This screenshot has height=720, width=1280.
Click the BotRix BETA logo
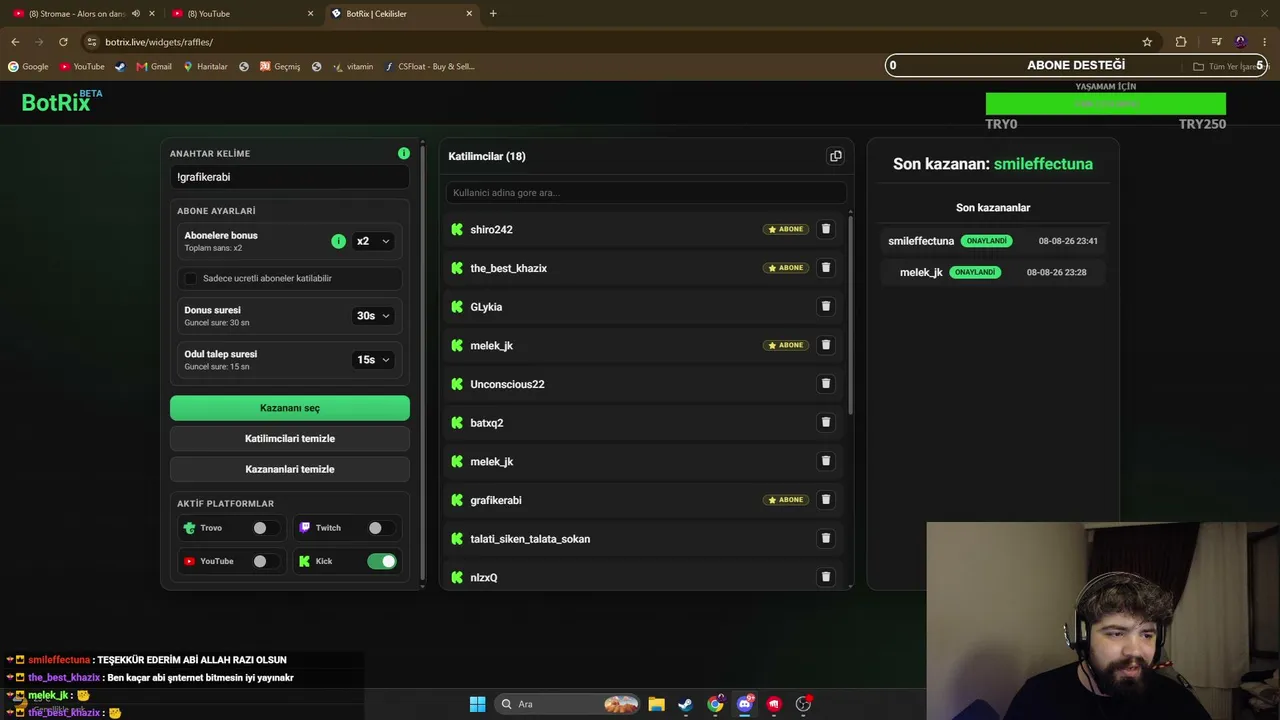click(62, 101)
